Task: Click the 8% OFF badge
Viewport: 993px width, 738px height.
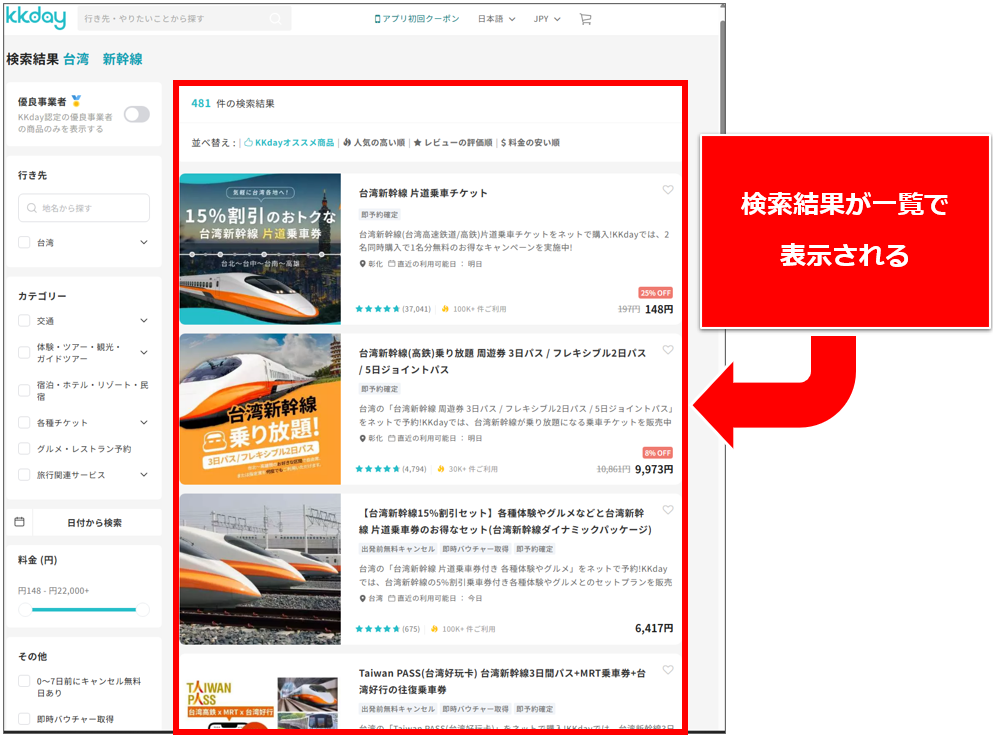Action: point(657,453)
